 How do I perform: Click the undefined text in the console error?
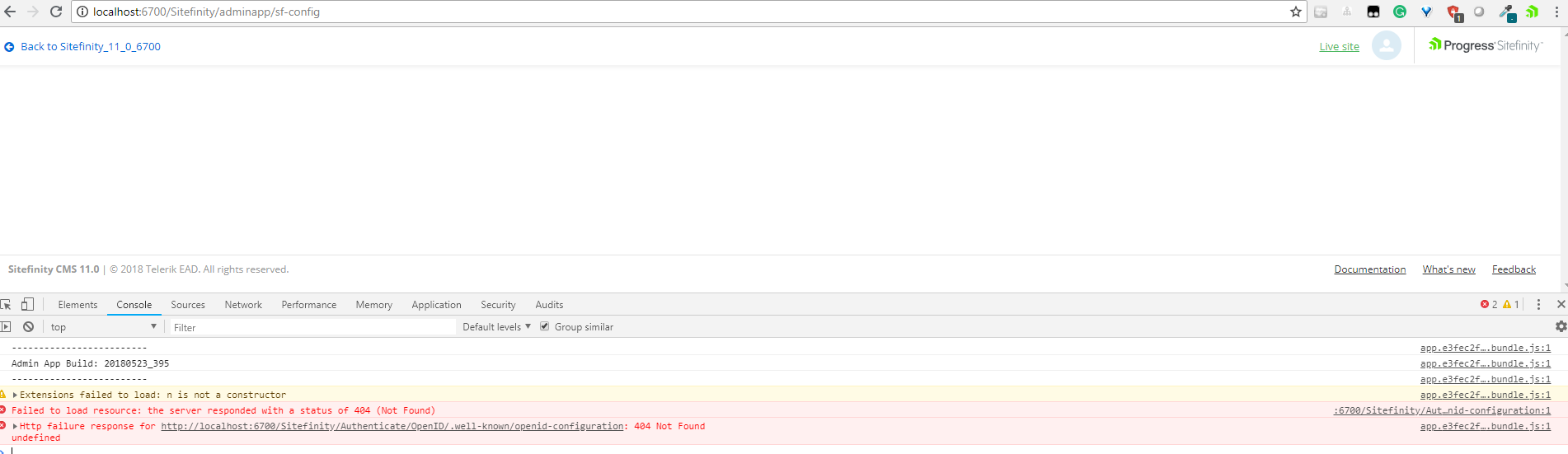tap(35, 438)
